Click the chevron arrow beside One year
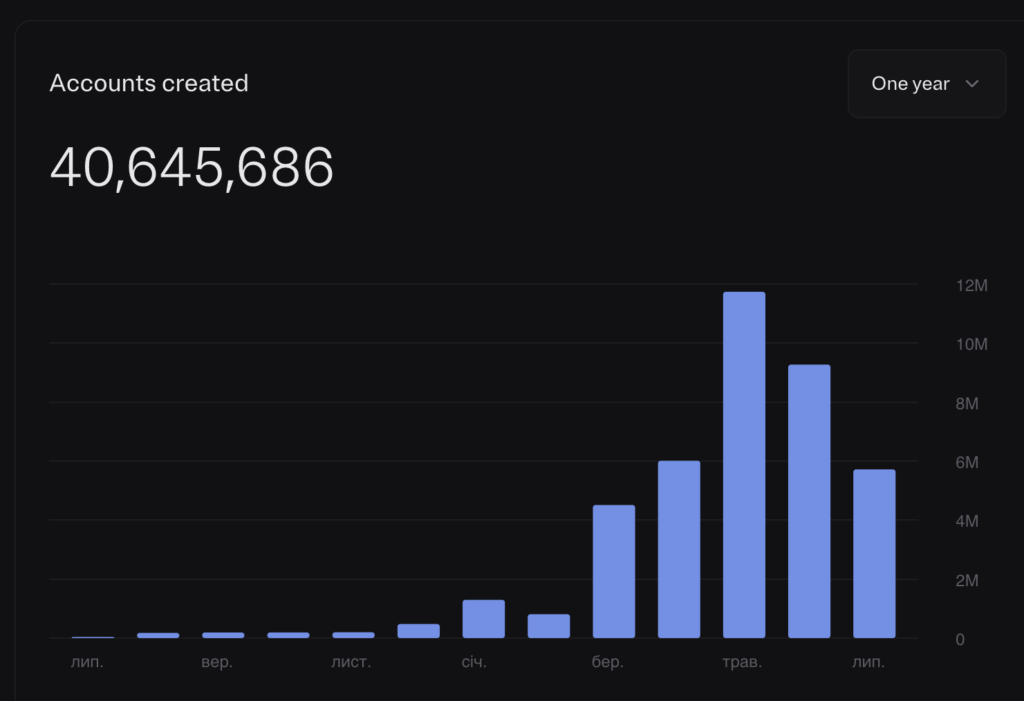The height and width of the screenshot is (701, 1024). point(972,84)
